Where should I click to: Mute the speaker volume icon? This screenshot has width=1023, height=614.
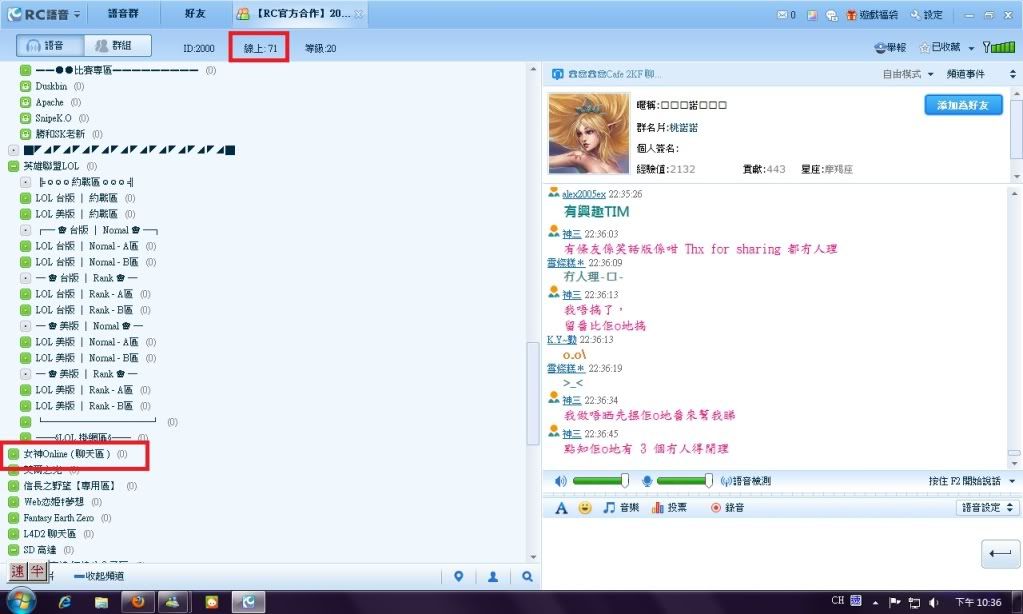560,481
